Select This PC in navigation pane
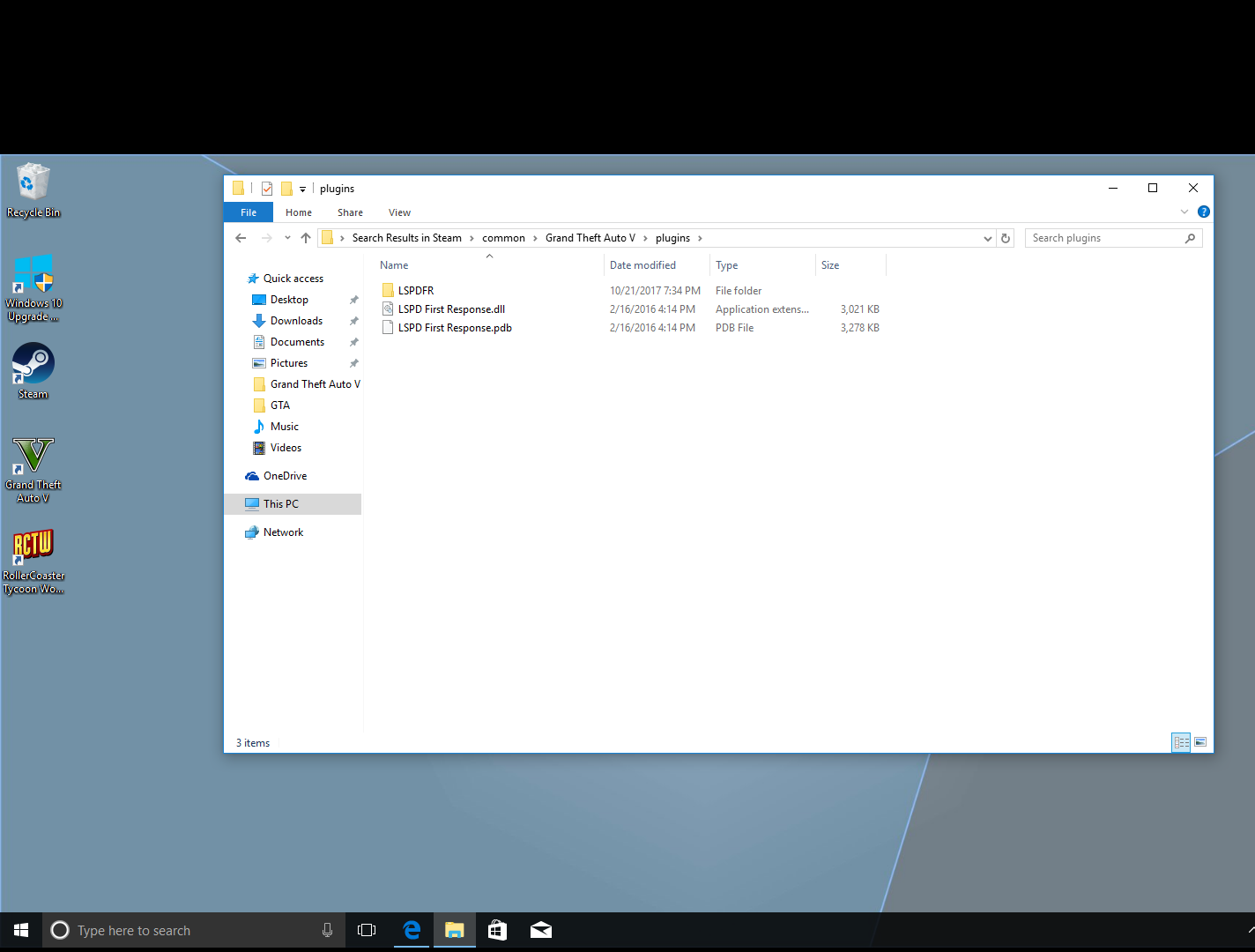1255x952 pixels. point(293,504)
